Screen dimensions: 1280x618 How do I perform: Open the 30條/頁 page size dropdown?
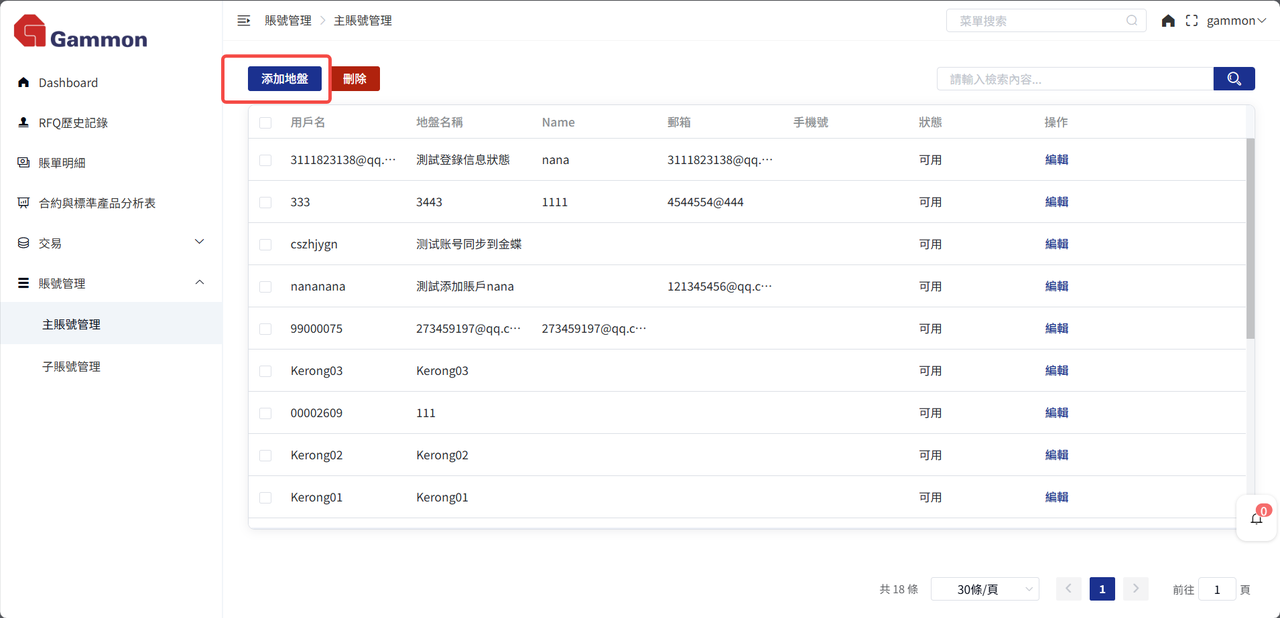[984, 589]
